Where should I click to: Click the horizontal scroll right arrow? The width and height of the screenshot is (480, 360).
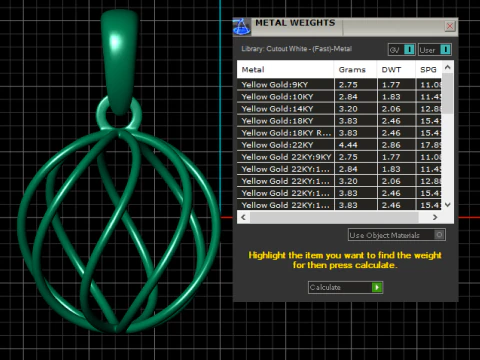click(435, 217)
